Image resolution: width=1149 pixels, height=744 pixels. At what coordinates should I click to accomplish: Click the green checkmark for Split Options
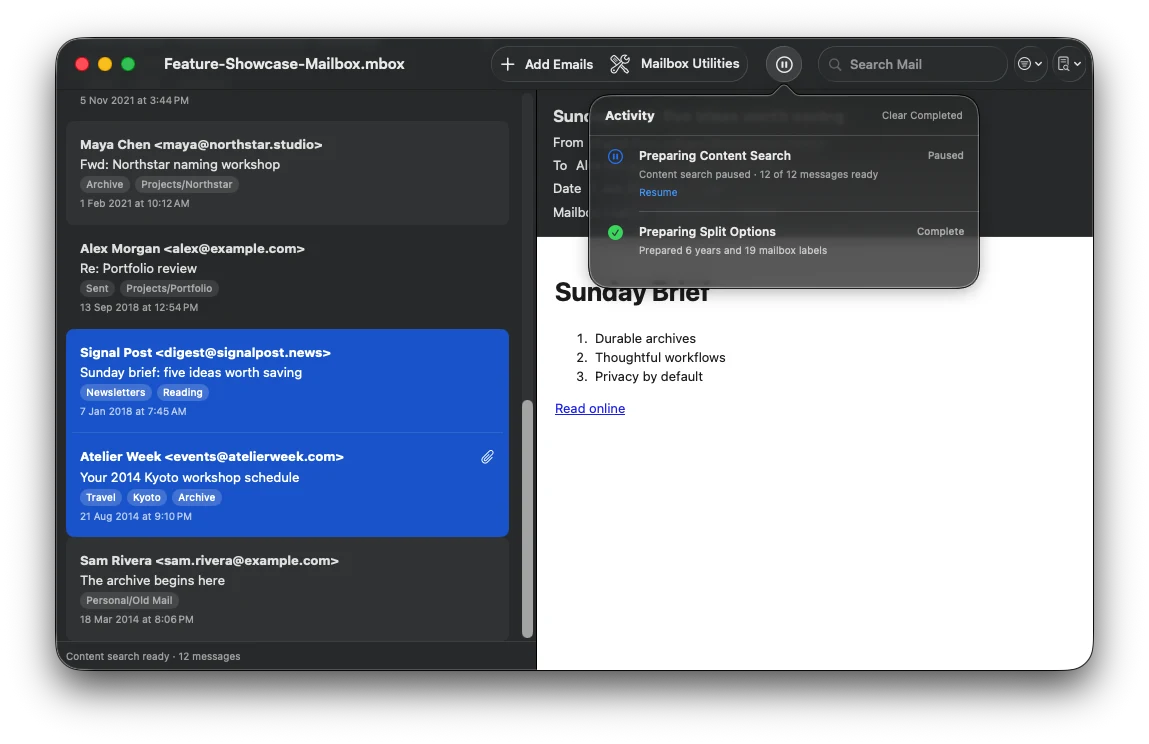coord(616,232)
